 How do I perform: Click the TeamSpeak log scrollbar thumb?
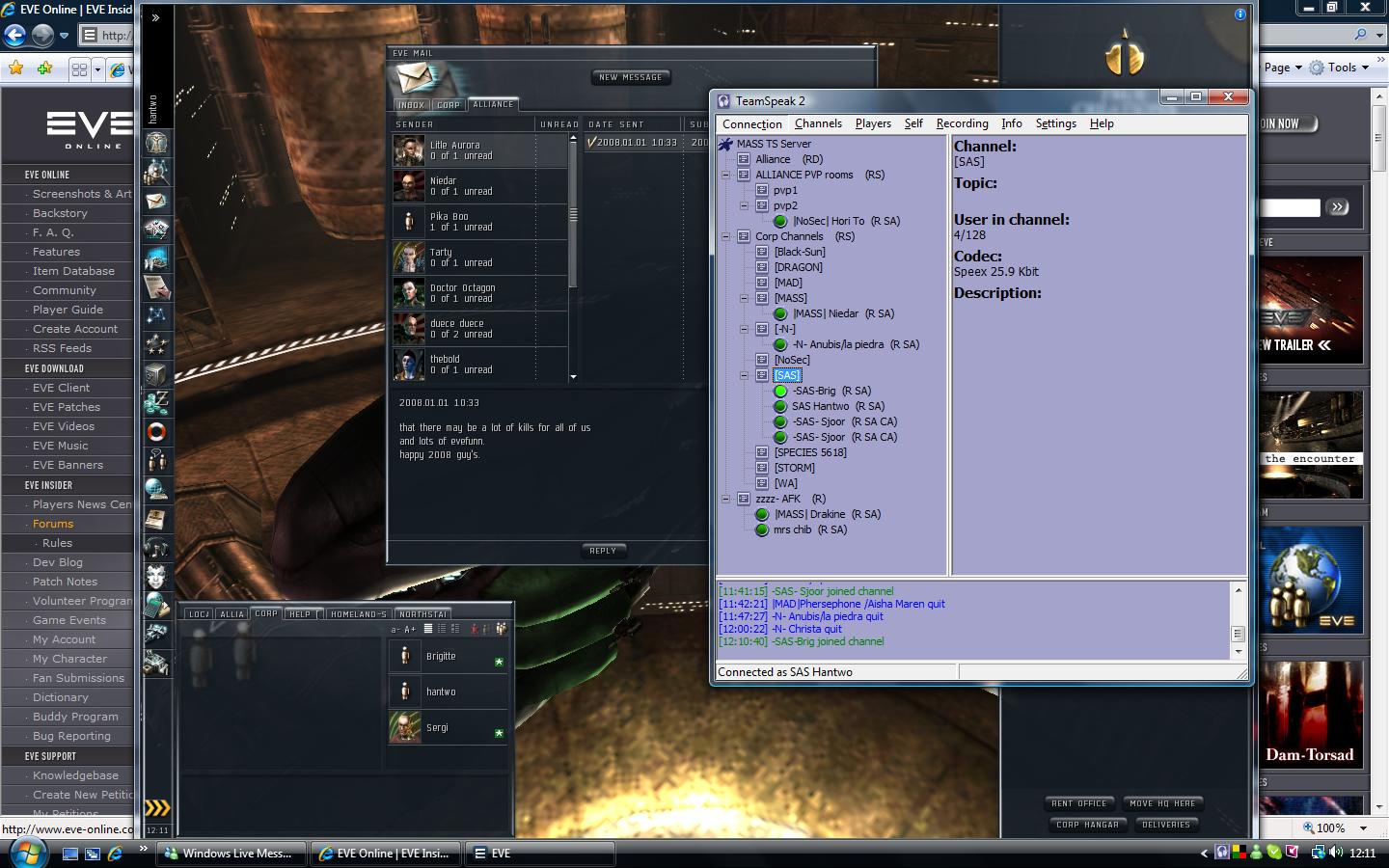pyautogui.click(x=1239, y=634)
